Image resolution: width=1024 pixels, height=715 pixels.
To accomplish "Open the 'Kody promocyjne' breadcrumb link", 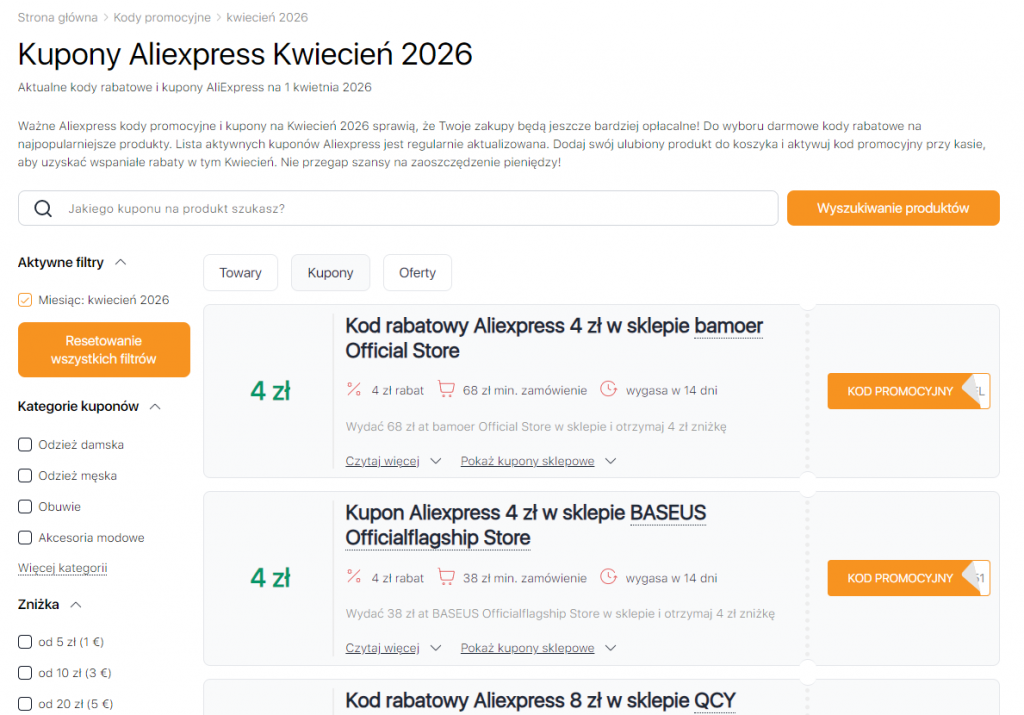I will [x=162, y=17].
